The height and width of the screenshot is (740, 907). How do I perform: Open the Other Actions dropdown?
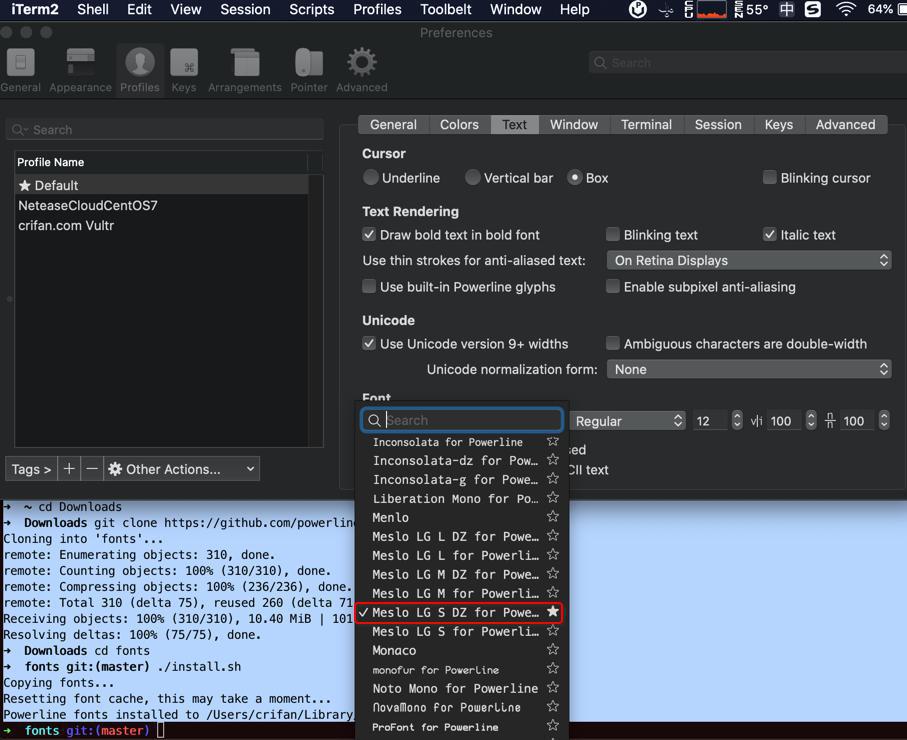[182, 469]
